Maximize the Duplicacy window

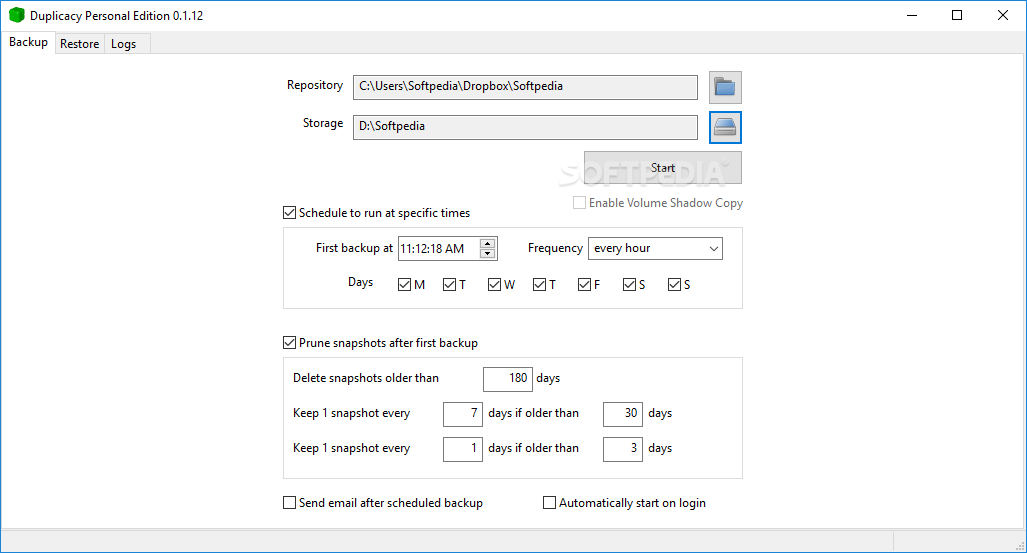(957, 15)
